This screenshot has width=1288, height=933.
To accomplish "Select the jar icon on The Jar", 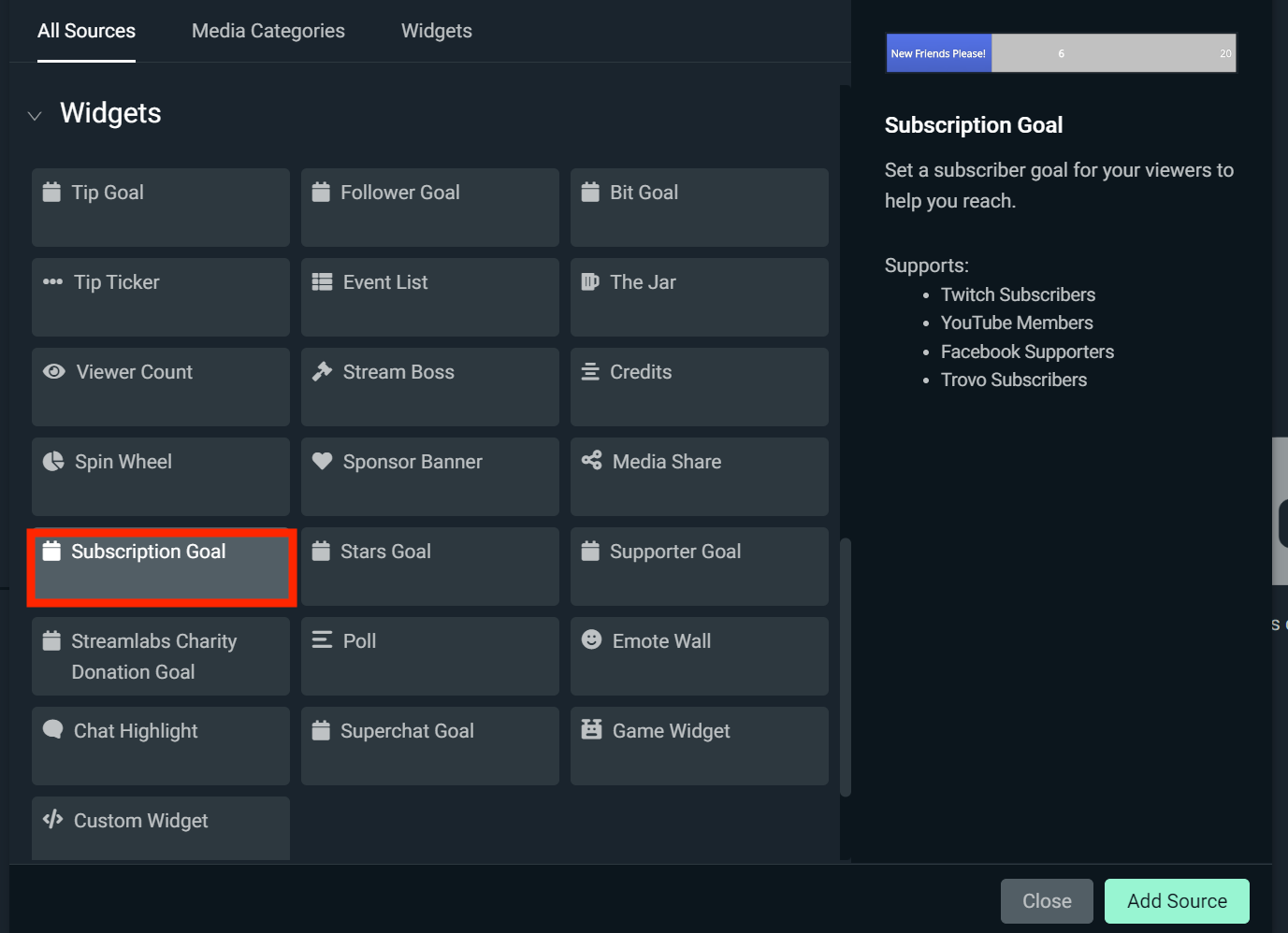I will (591, 280).
